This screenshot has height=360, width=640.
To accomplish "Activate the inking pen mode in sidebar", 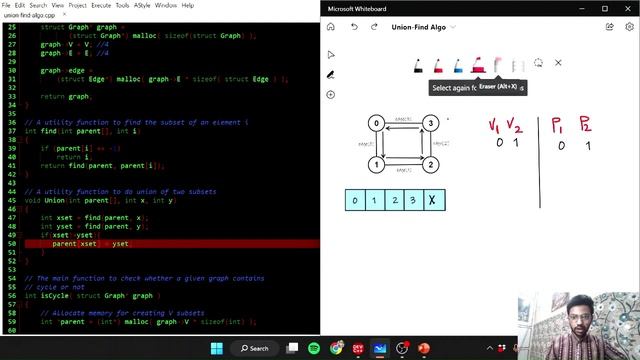I will tap(331, 75).
